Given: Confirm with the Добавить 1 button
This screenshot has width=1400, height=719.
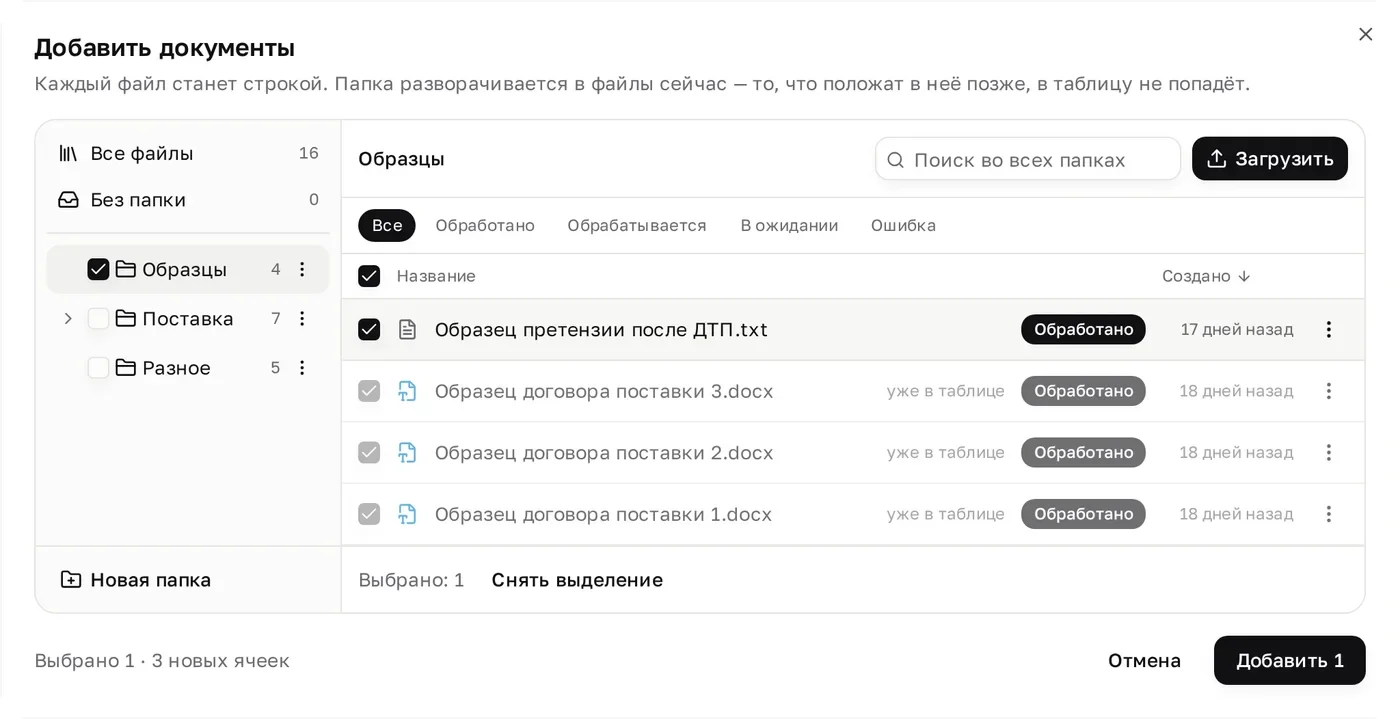Looking at the screenshot, I should [x=1289, y=661].
